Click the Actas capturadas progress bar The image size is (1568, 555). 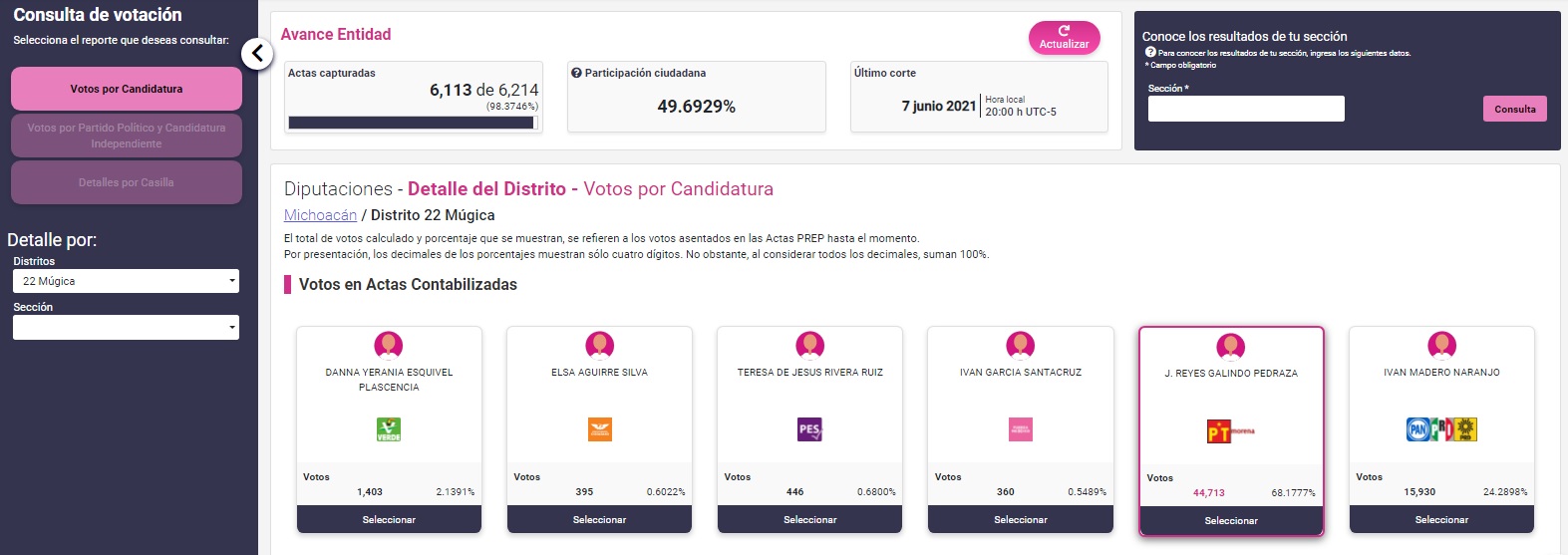pyautogui.click(x=414, y=123)
